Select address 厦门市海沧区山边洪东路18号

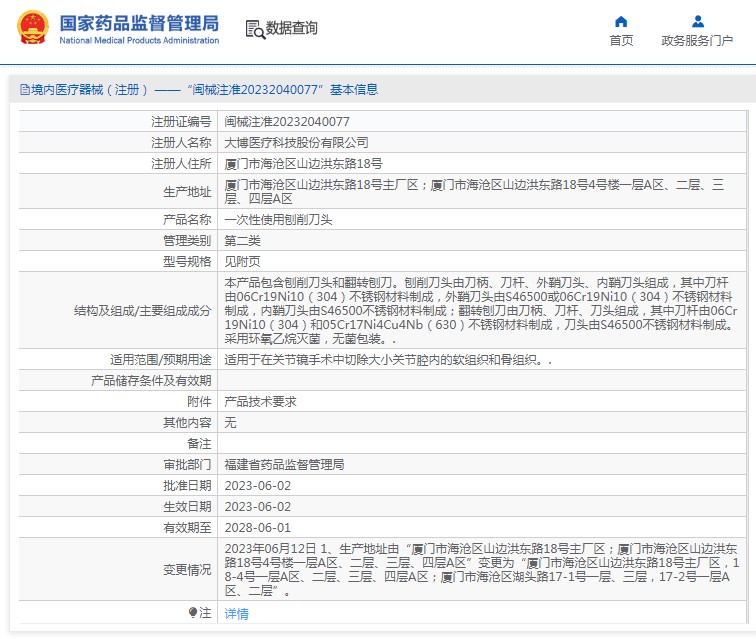303,163
